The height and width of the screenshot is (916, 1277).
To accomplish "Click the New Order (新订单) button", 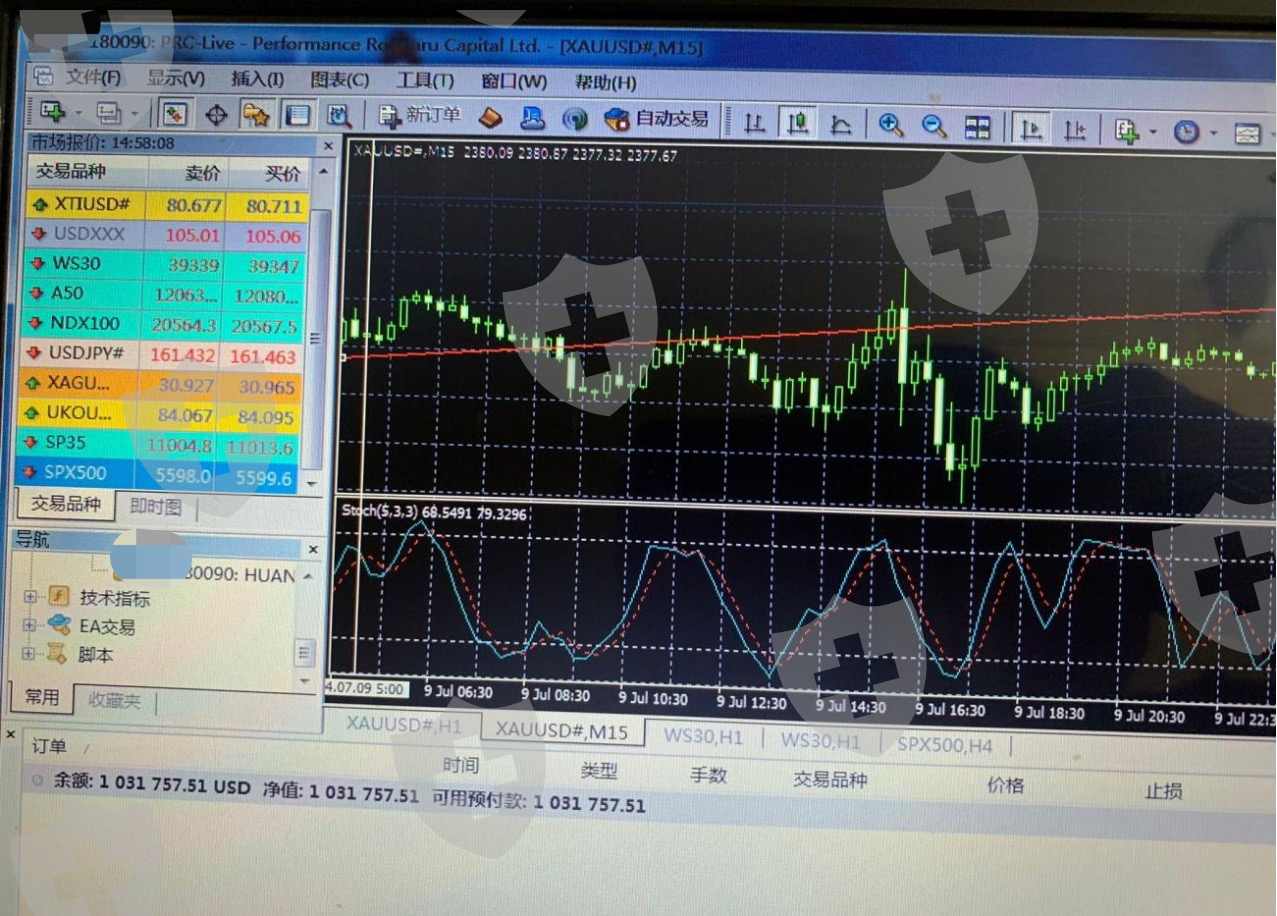I will (x=420, y=117).
